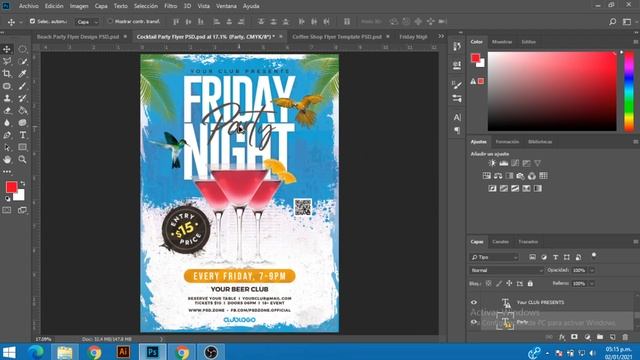Open the Character panel icon

[x=457, y=118]
